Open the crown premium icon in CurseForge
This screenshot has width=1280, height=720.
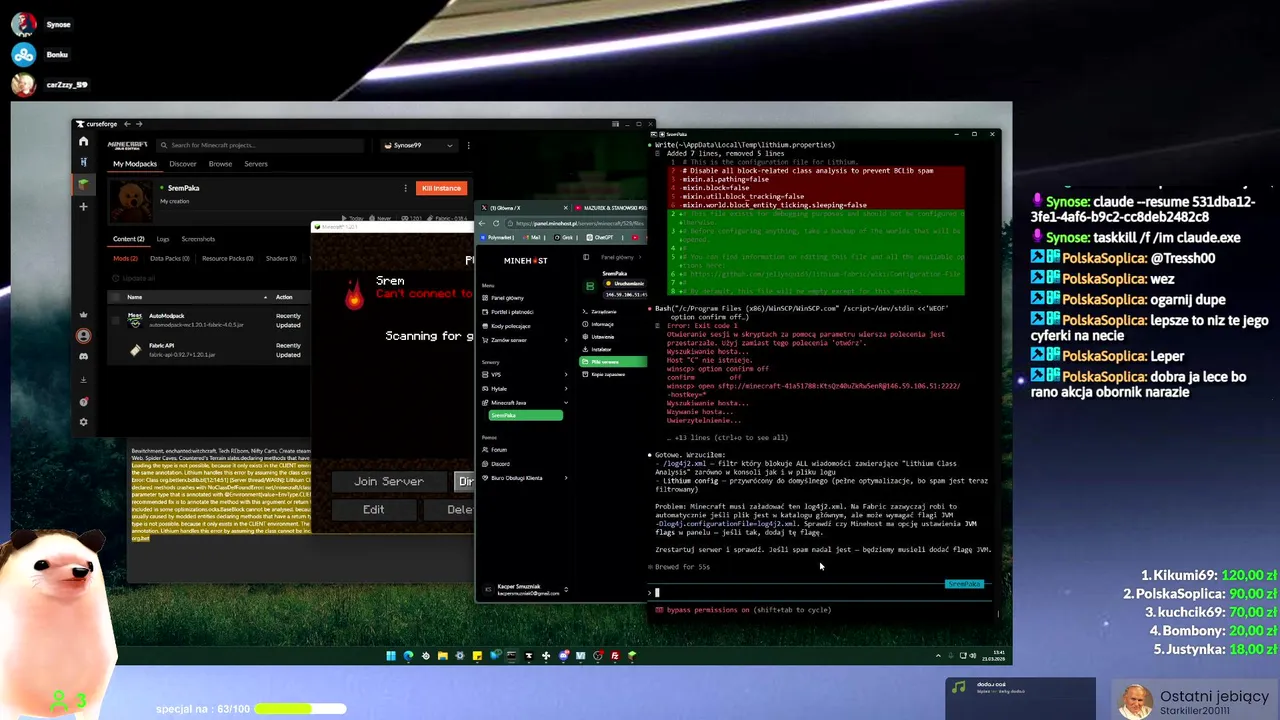coord(84,314)
